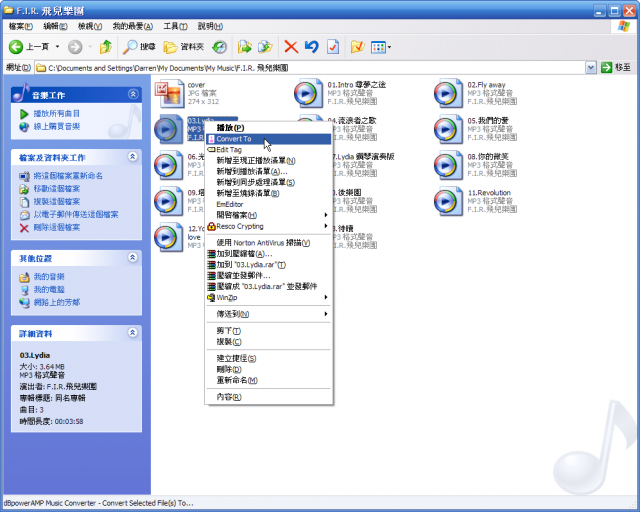Open 我的電腦 in other places

click(49, 289)
